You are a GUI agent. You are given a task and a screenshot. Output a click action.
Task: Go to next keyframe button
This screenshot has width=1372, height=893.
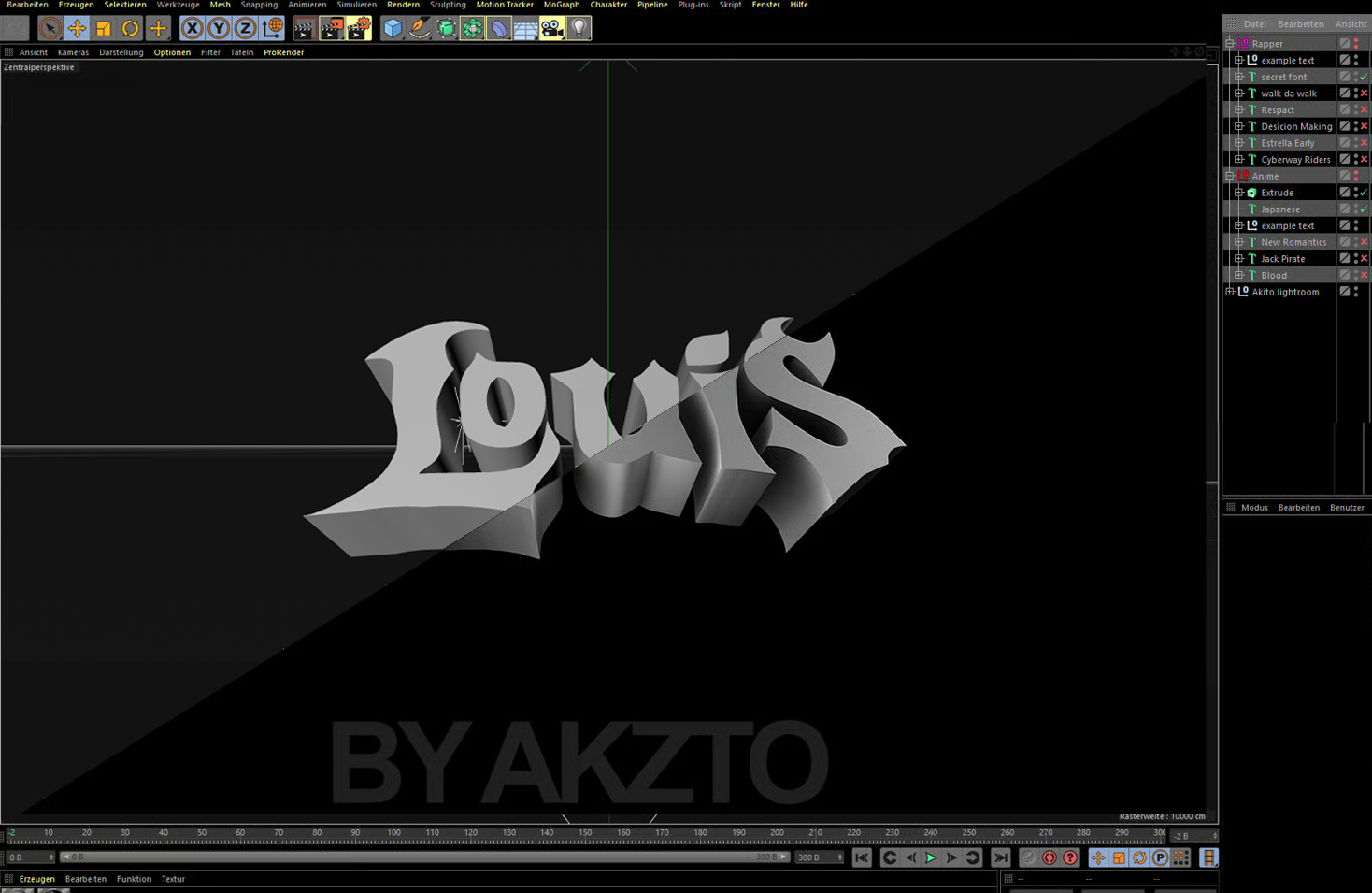point(973,857)
